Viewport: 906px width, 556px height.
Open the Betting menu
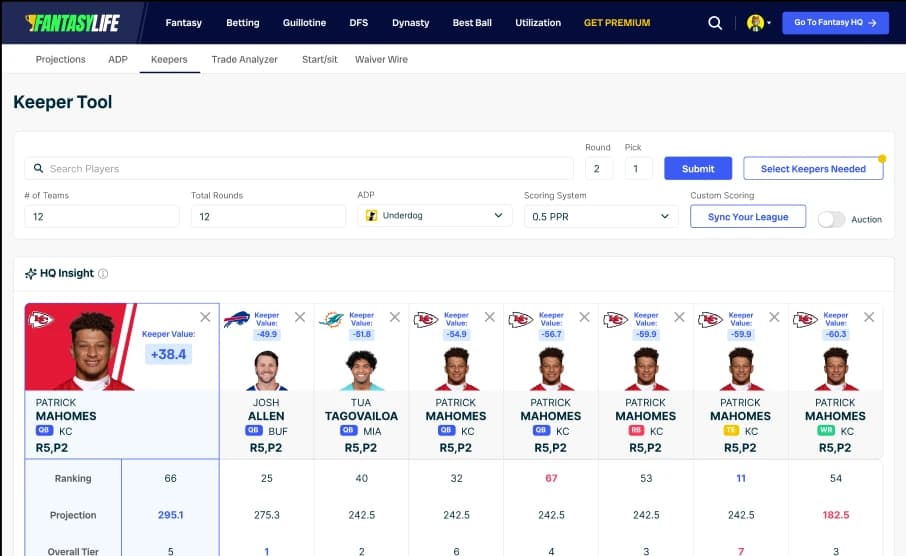click(243, 23)
